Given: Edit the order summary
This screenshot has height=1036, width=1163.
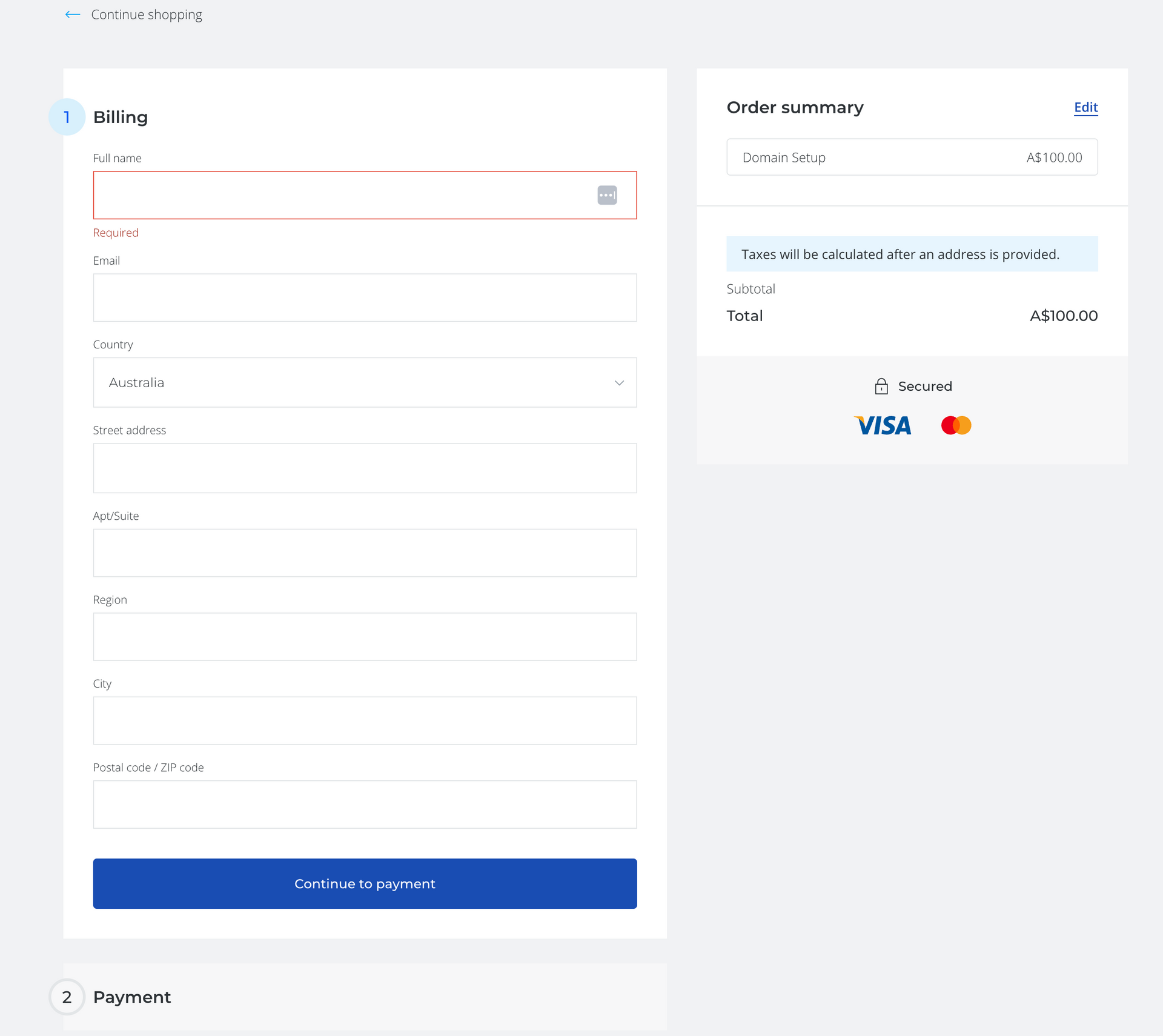Looking at the screenshot, I should point(1085,107).
